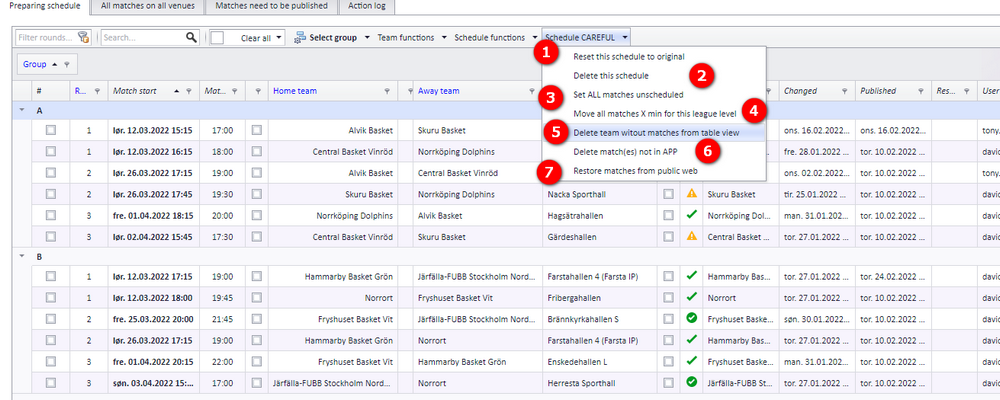
Task: Open the Action log tab
Action: click(367, 6)
